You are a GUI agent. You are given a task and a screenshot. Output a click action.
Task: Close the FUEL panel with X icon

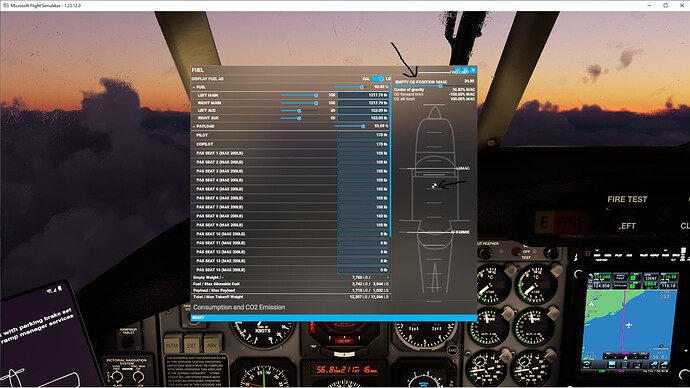point(473,70)
